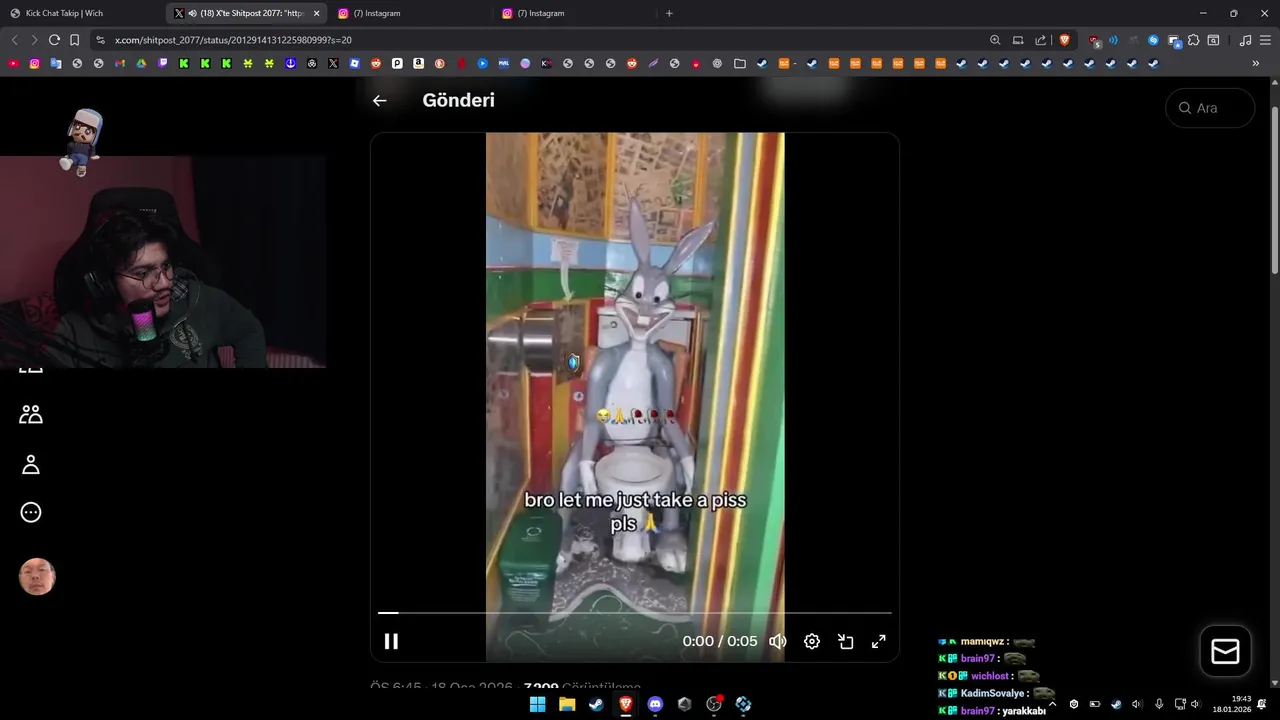The width and height of the screenshot is (1280, 720).
Task: Click the x.com address bar
Action: point(540,40)
